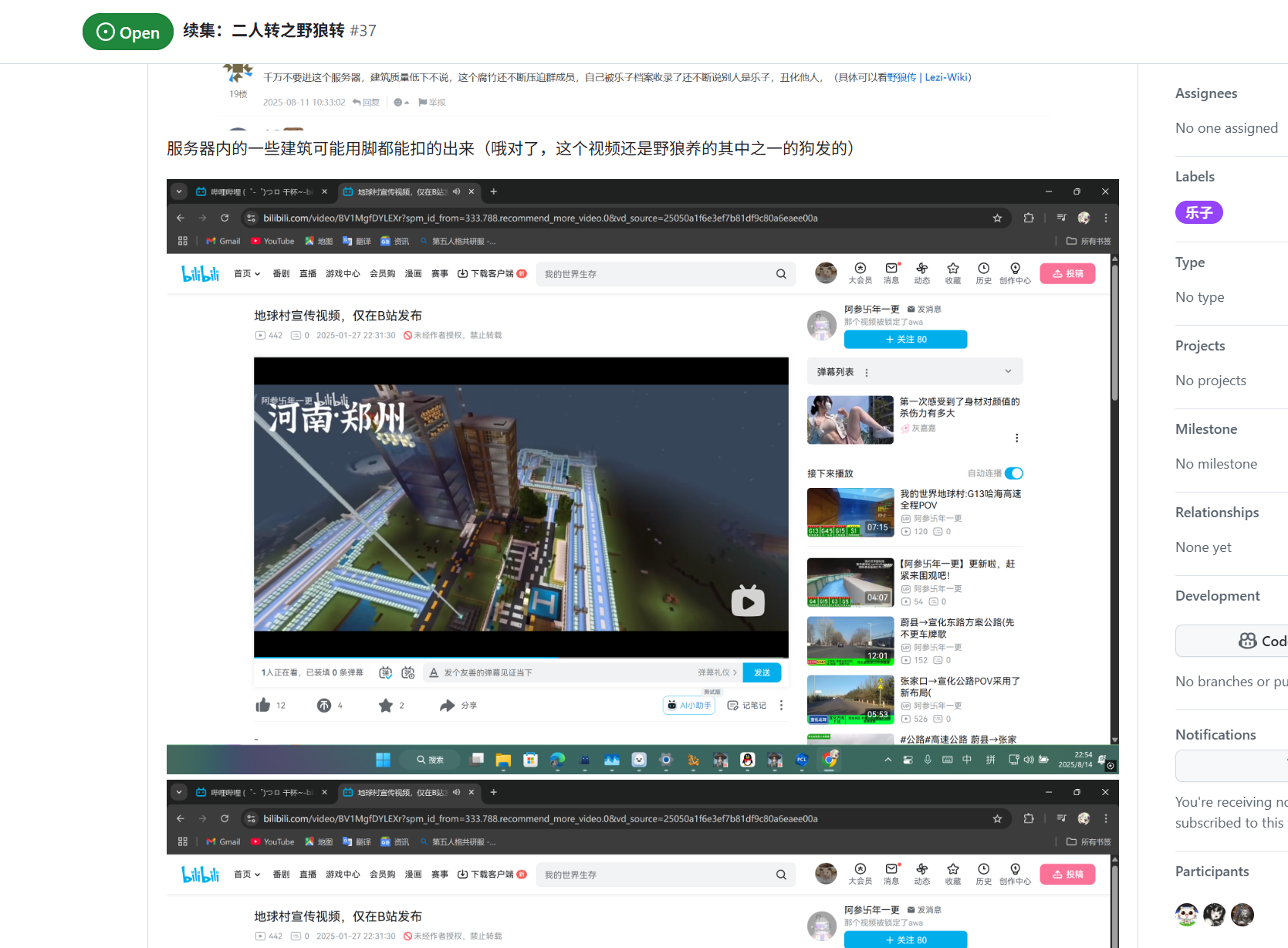The width and height of the screenshot is (1288, 948).
Task: Click the coin icon showing 4
Action: [324, 705]
